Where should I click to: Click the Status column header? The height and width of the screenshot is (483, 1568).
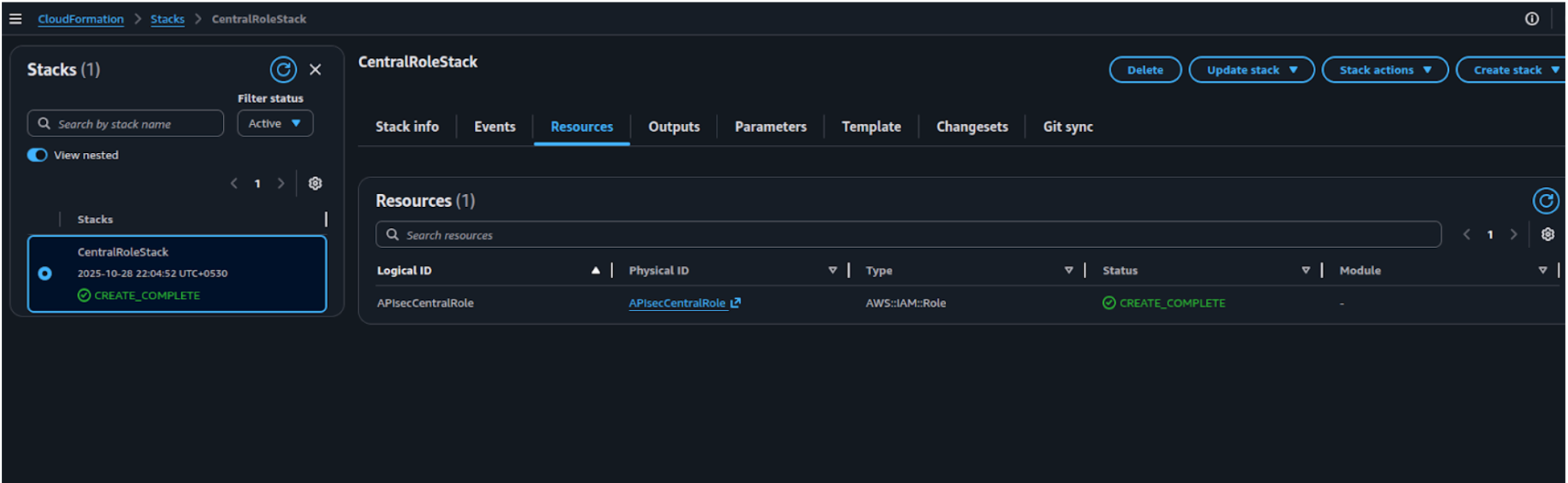coord(1120,270)
